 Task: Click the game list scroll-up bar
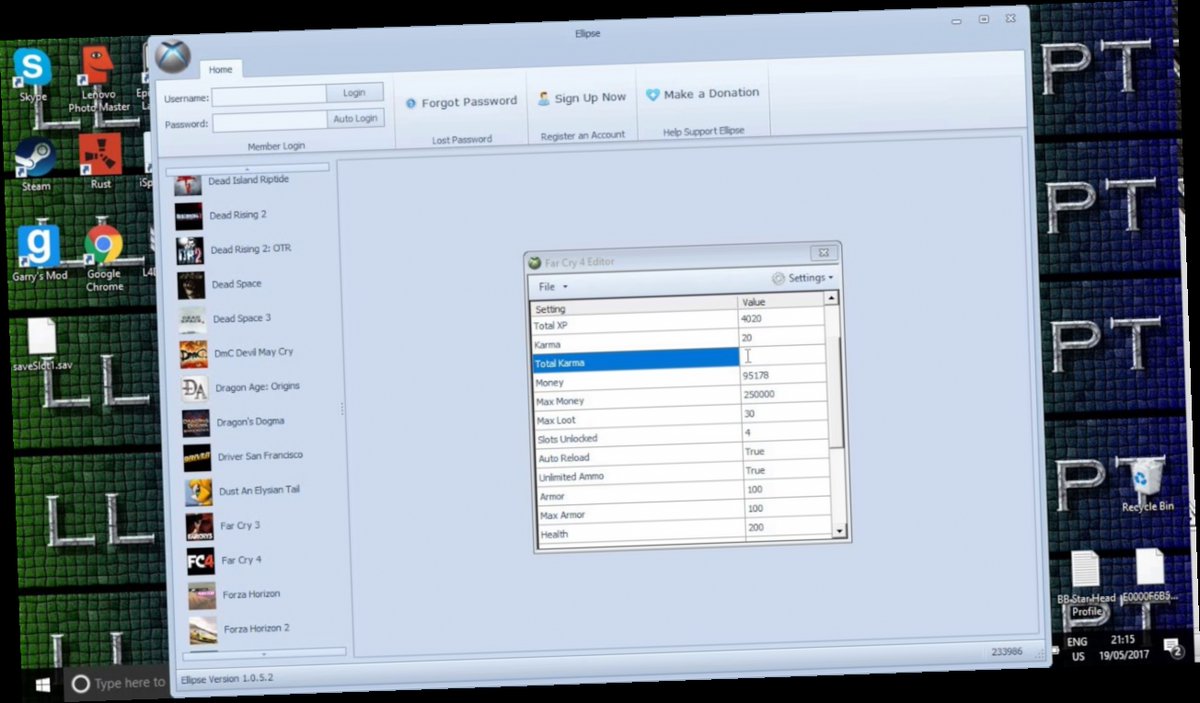tap(247, 169)
